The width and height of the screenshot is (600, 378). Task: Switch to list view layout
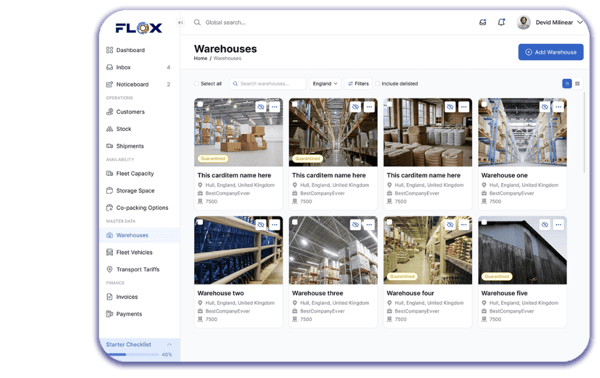click(x=567, y=83)
